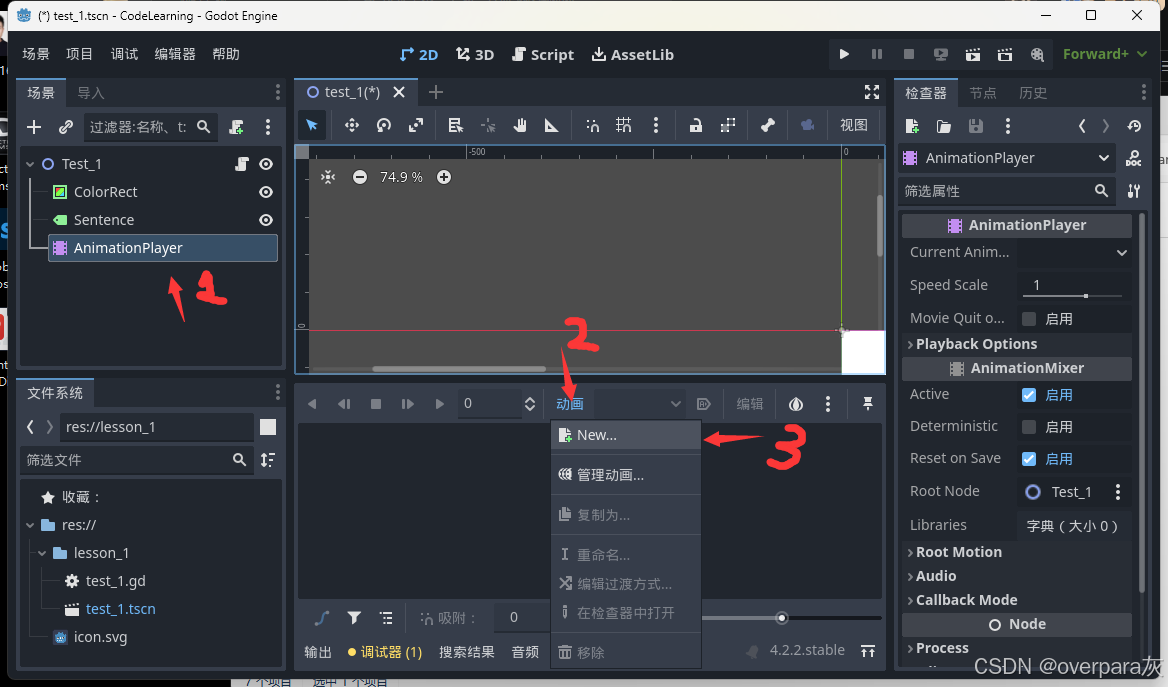The width and height of the screenshot is (1168, 687).
Task: Activate the Pan view tool
Action: coord(519,126)
